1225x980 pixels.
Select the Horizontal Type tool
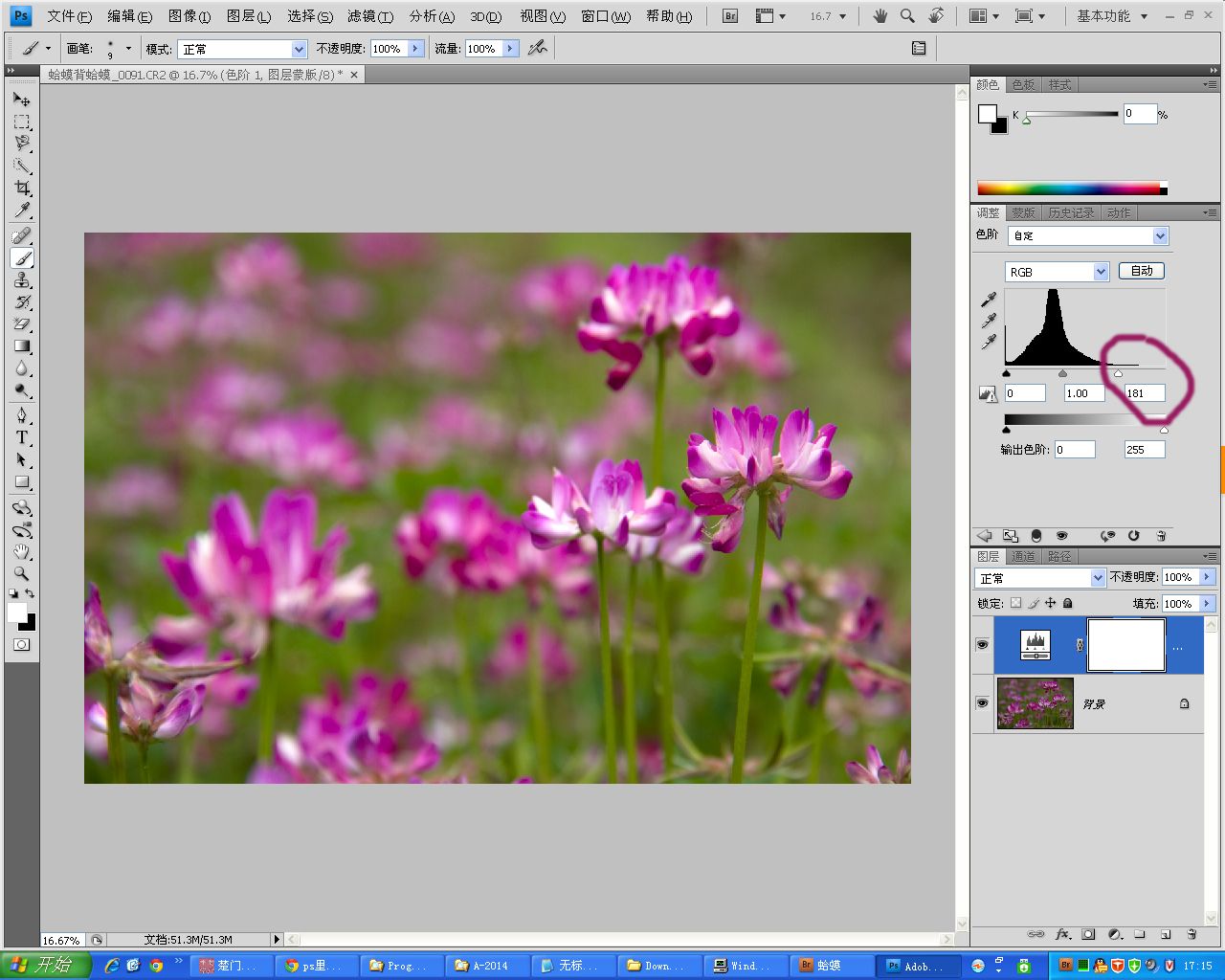pyautogui.click(x=22, y=437)
